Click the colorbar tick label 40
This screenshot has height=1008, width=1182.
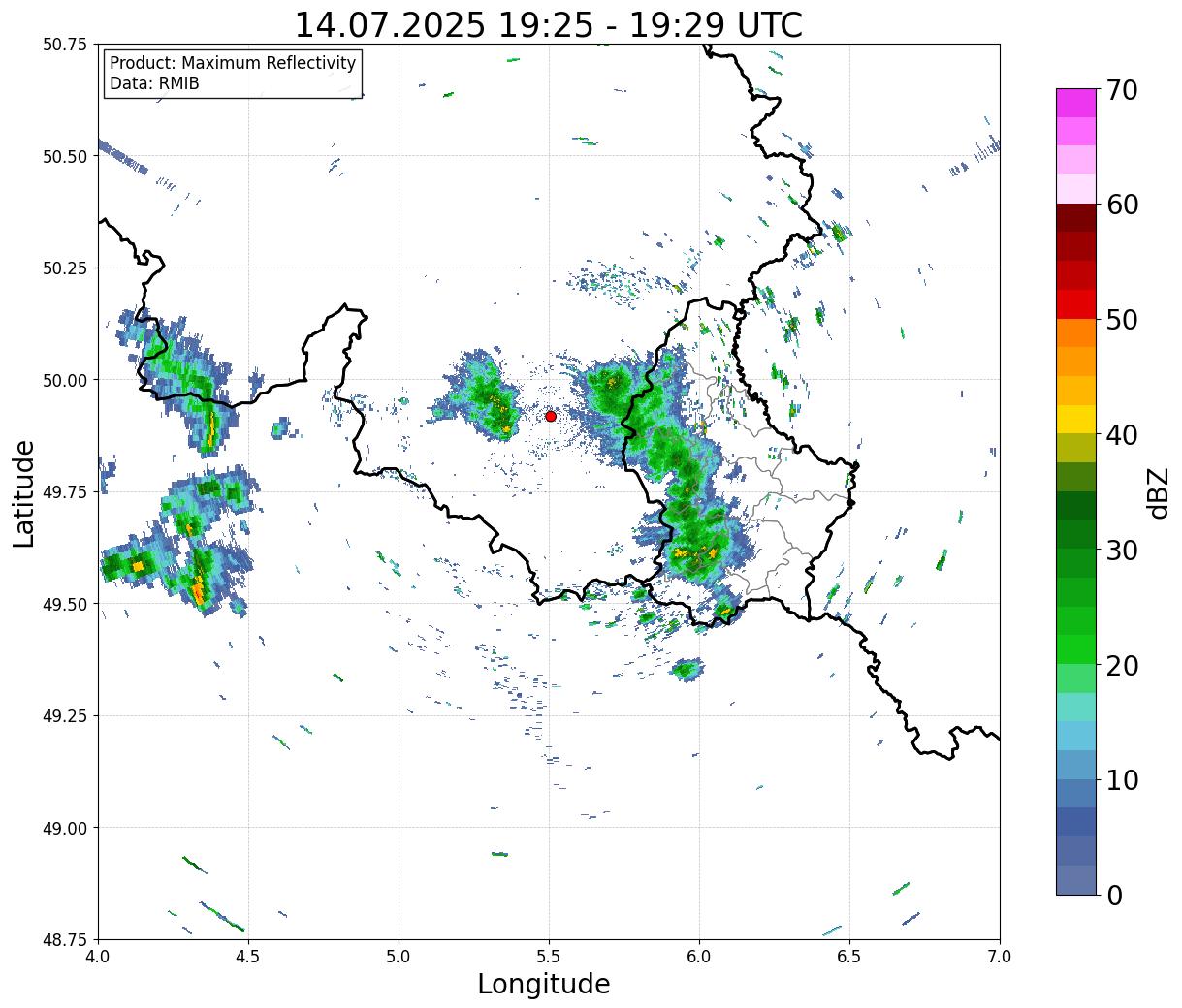coord(1121,435)
